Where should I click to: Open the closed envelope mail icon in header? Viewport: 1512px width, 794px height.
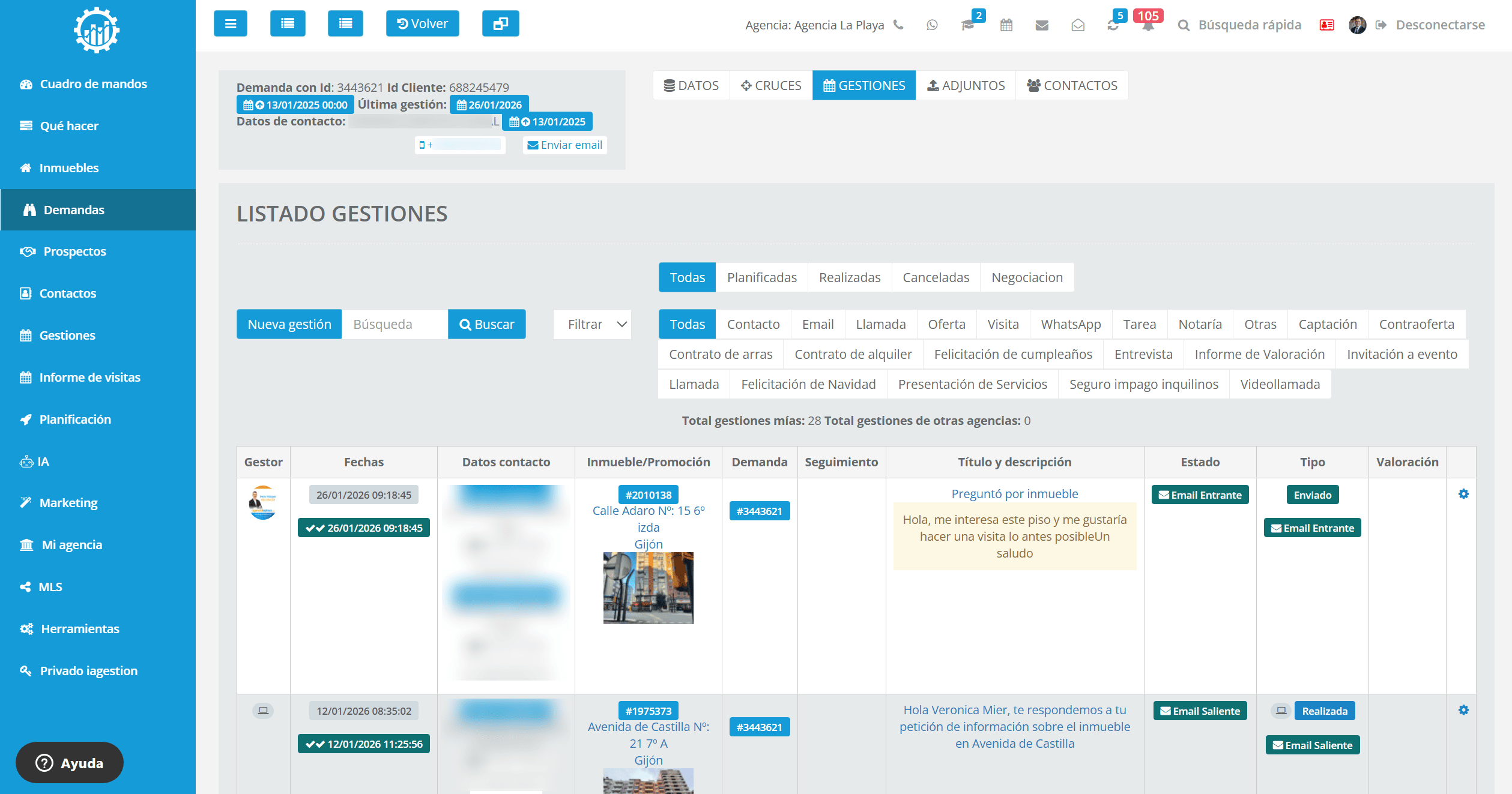pos(1042,25)
